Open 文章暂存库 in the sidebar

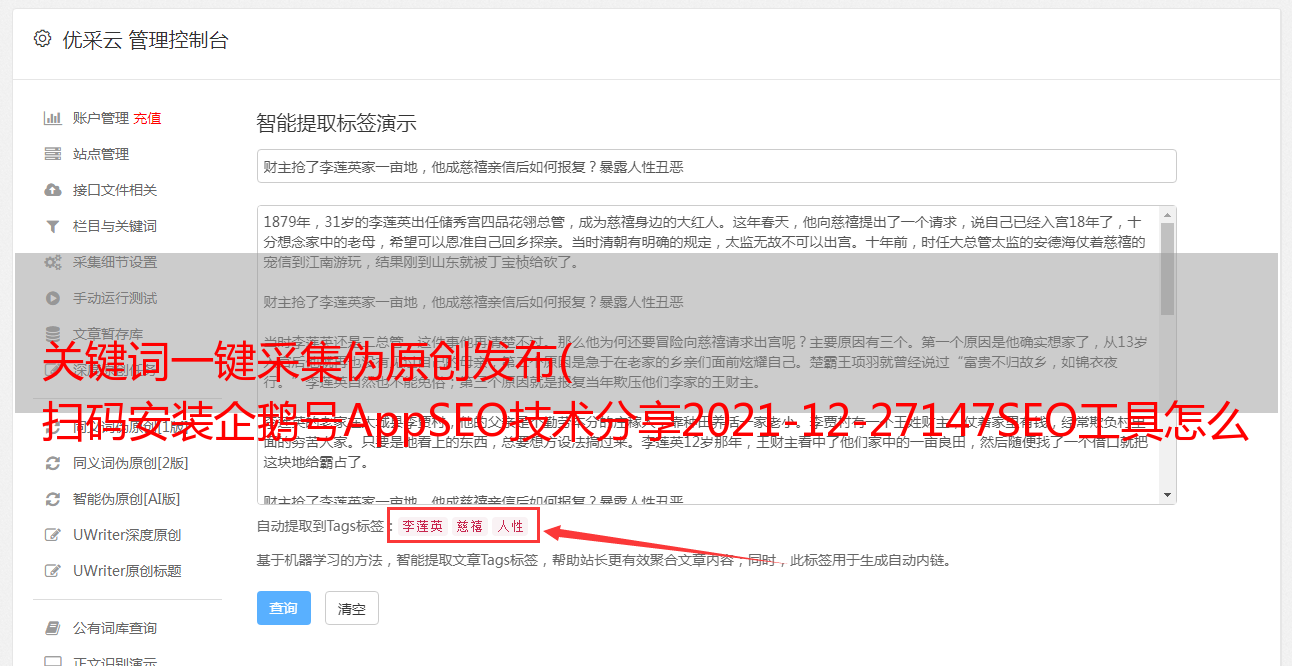pos(108,334)
